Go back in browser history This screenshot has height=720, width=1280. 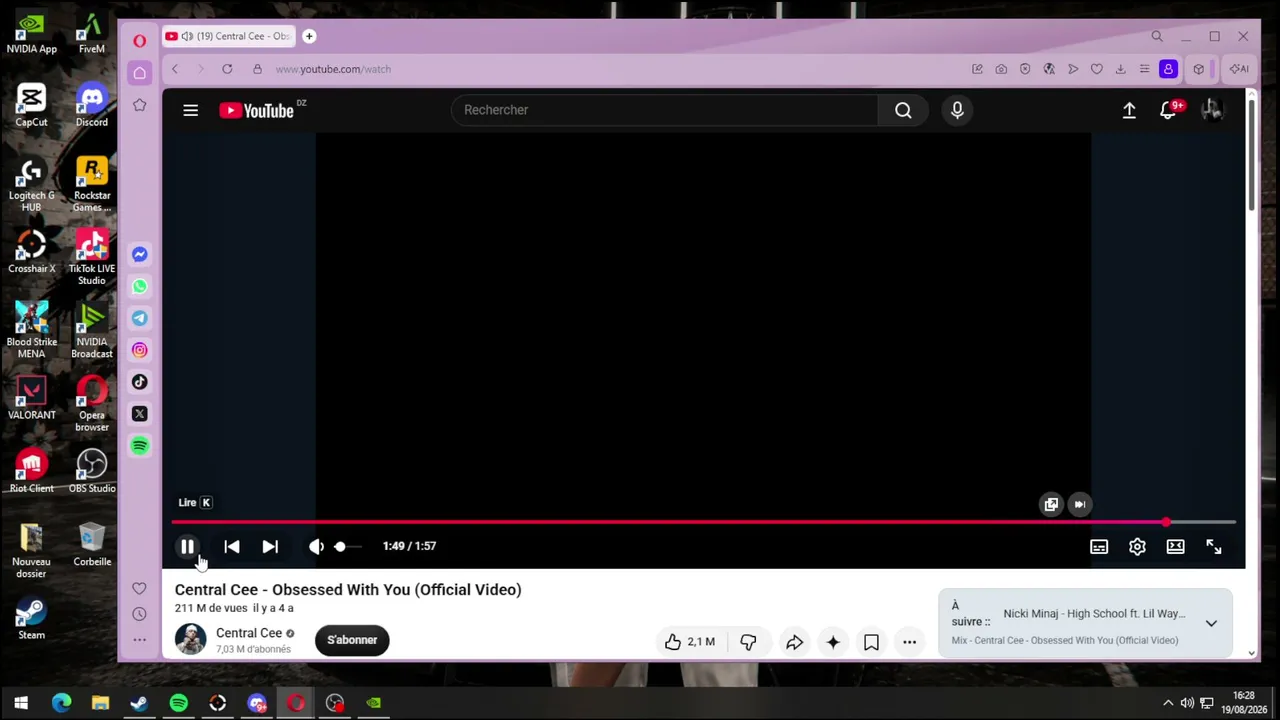175,69
